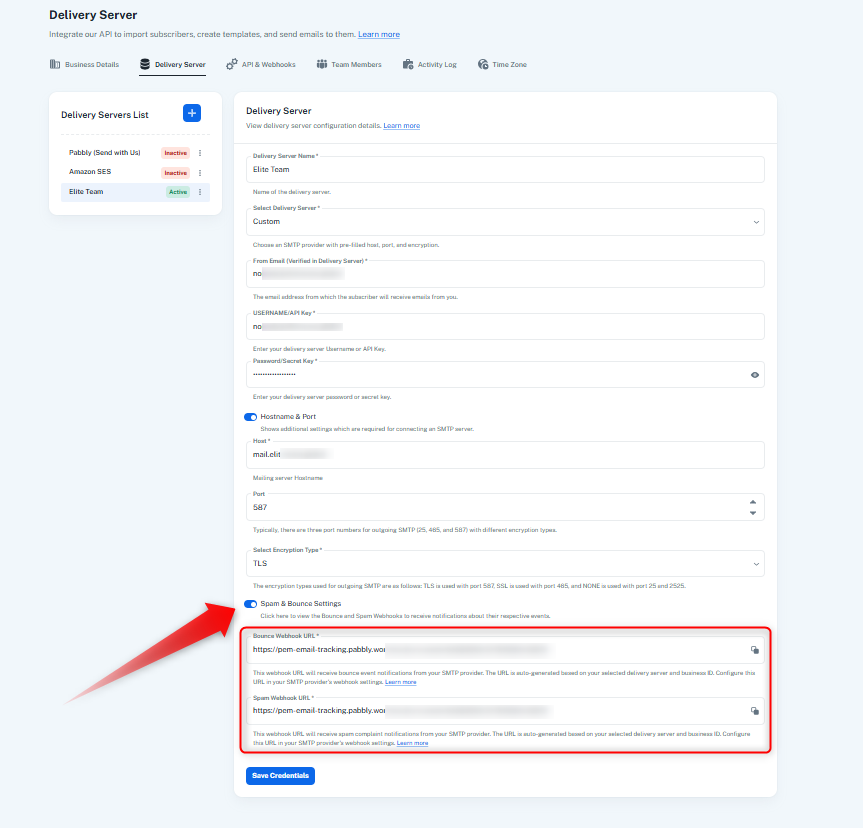Disable the Spam & Bounce Settings switch

coord(250,604)
